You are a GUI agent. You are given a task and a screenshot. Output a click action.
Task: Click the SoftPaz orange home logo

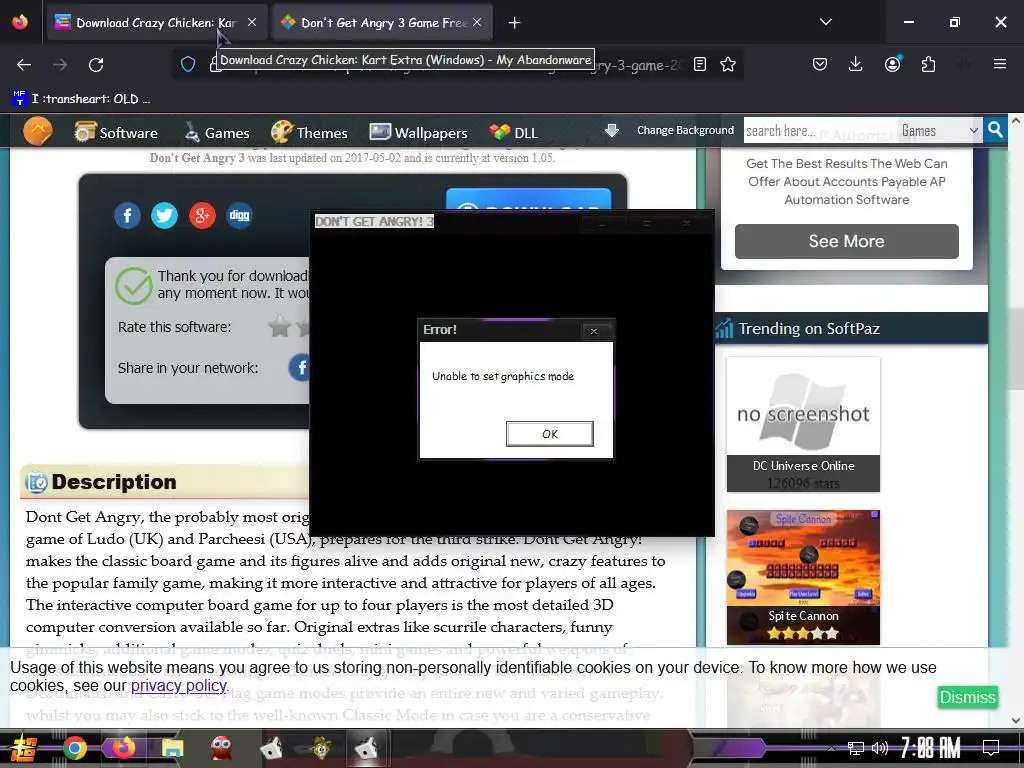pos(38,131)
